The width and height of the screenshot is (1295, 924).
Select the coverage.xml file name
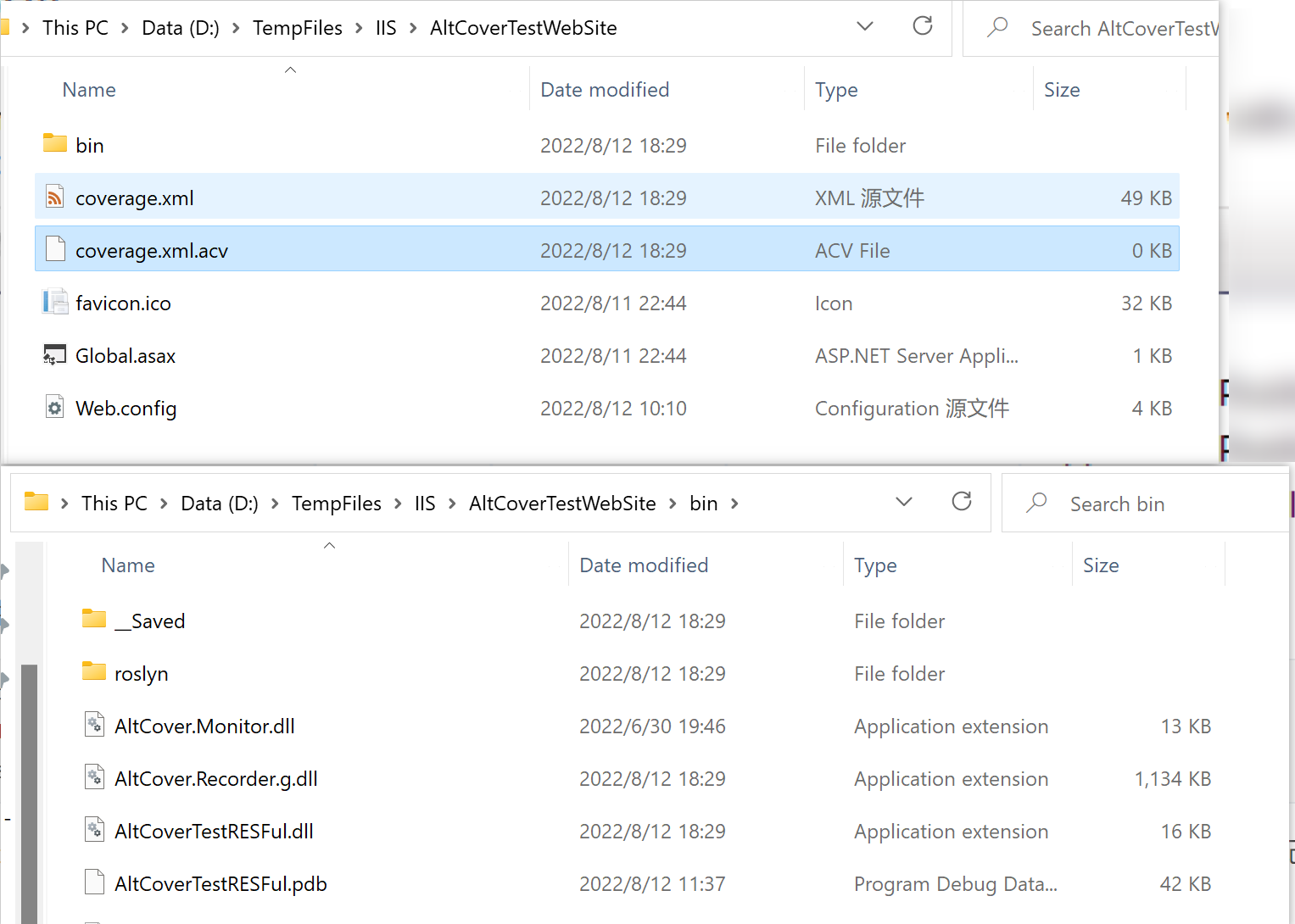(135, 198)
